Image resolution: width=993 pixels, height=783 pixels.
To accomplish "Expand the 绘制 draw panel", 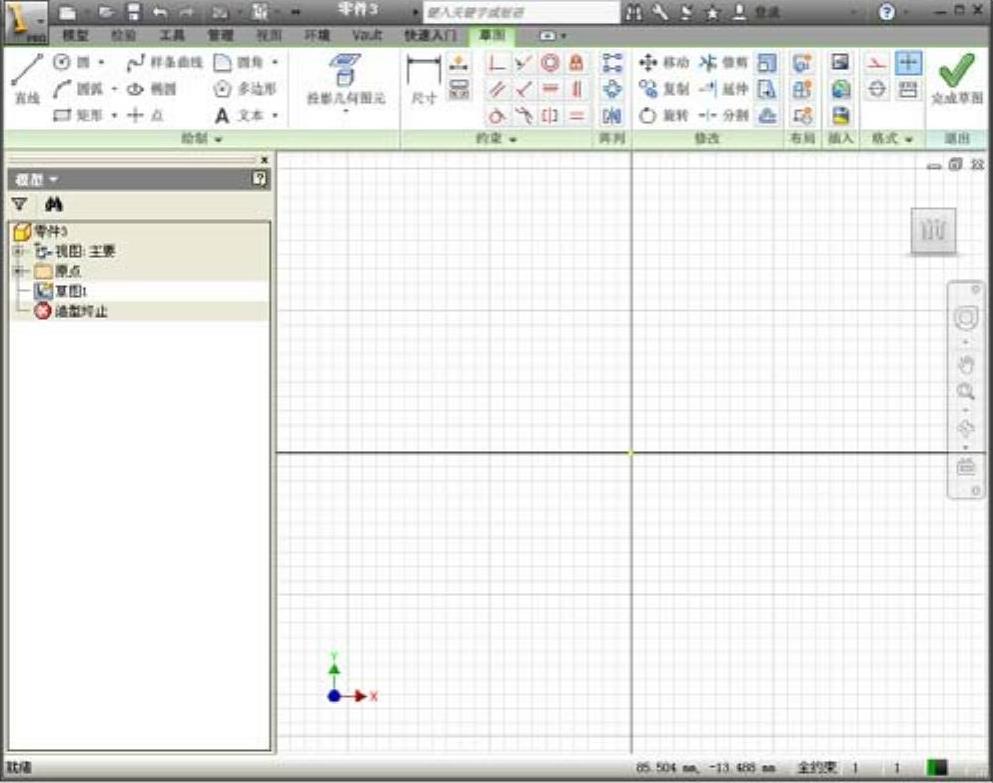I will point(201,138).
